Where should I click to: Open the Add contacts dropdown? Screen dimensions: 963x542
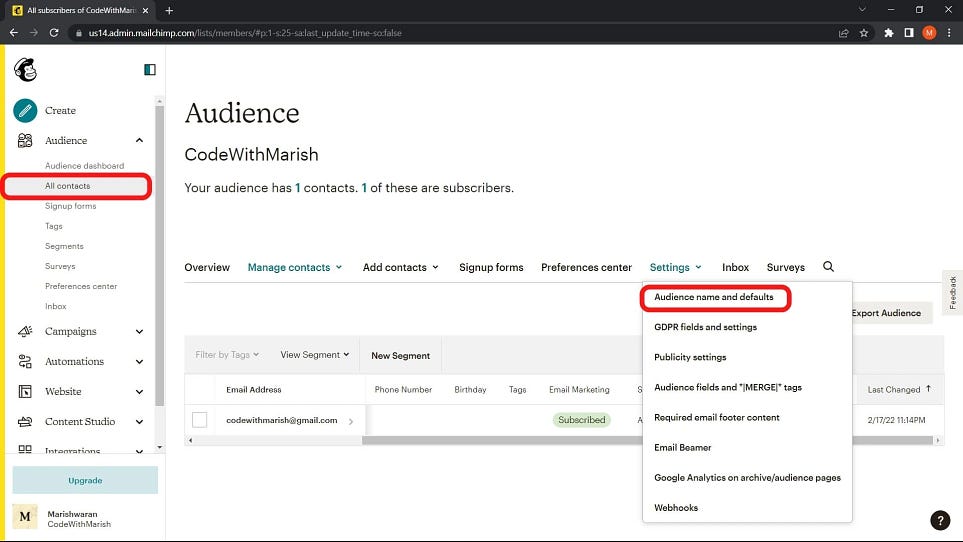[401, 268]
